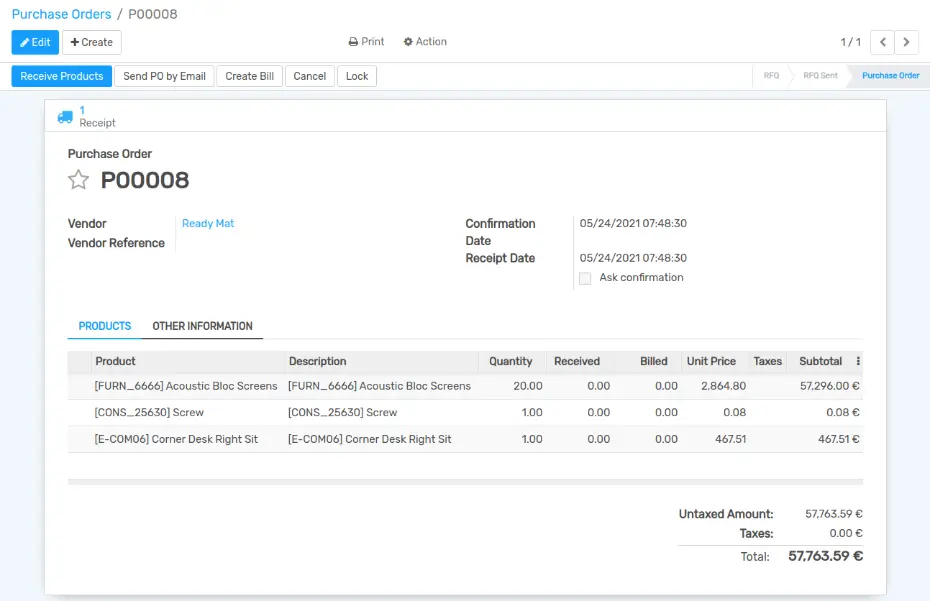
Task: Tick the Ask confirmation checkbox
Action: coord(585,278)
